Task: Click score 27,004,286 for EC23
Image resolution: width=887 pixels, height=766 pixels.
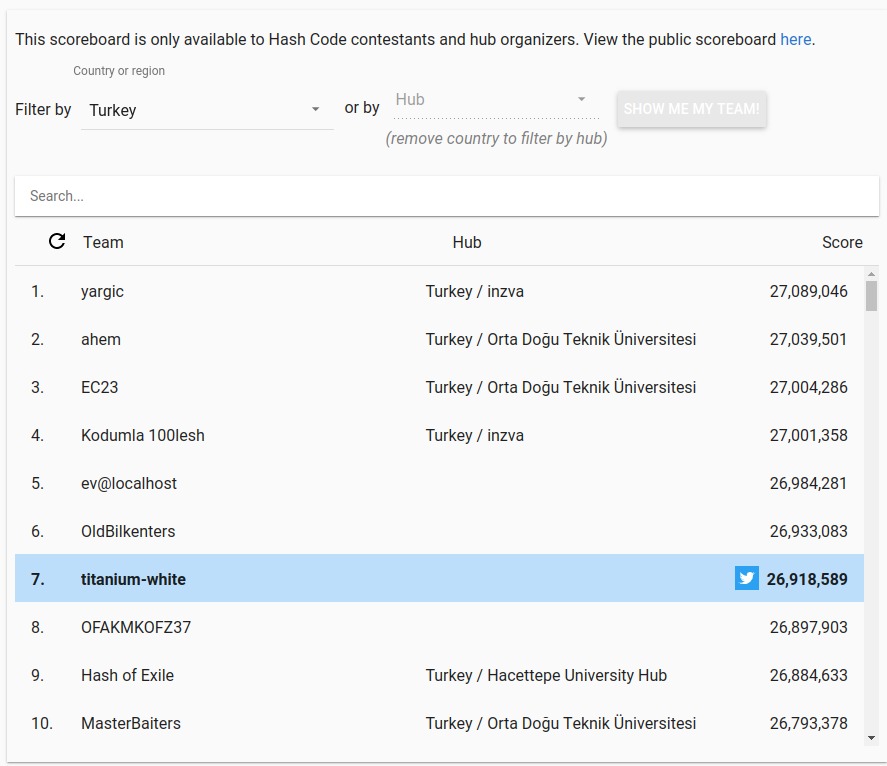Action: (x=808, y=388)
